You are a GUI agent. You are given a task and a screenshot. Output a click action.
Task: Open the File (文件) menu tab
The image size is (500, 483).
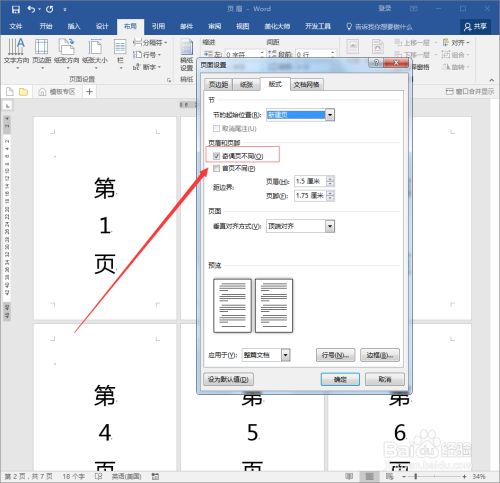pyautogui.click(x=16, y=26)
